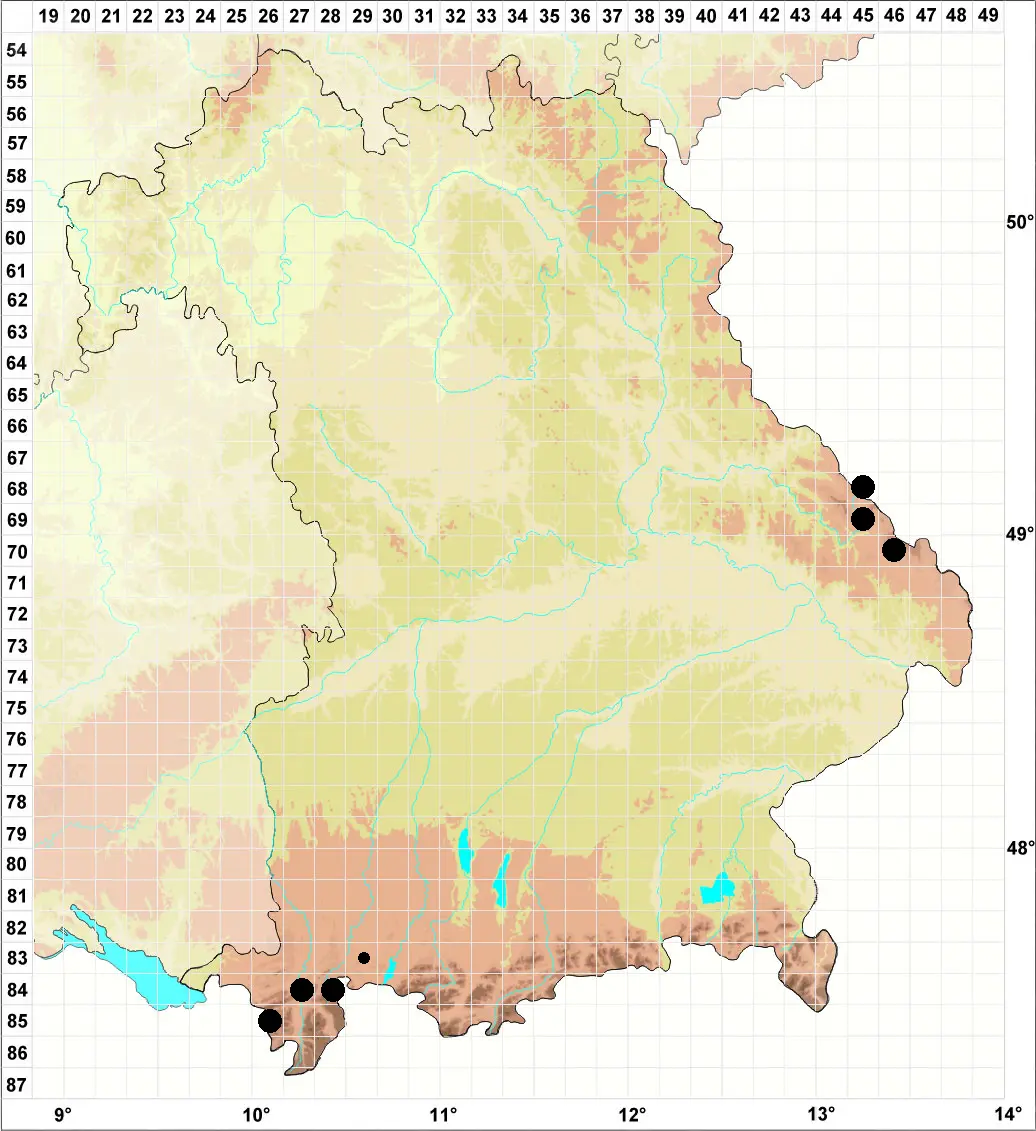This screenshot has height=1131, width=1036.
Task: Click row label 57
Action: tap(17, 144)
